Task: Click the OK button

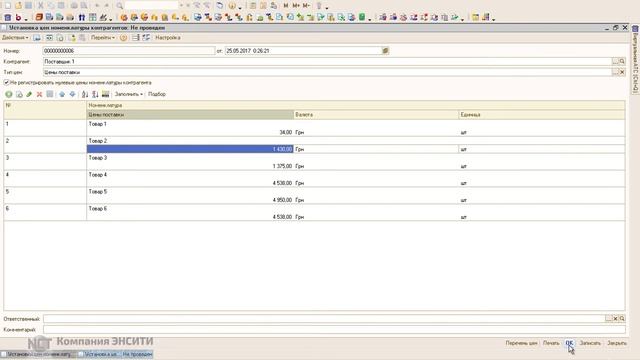Action: pyautogui.click(x=569, y=343)
